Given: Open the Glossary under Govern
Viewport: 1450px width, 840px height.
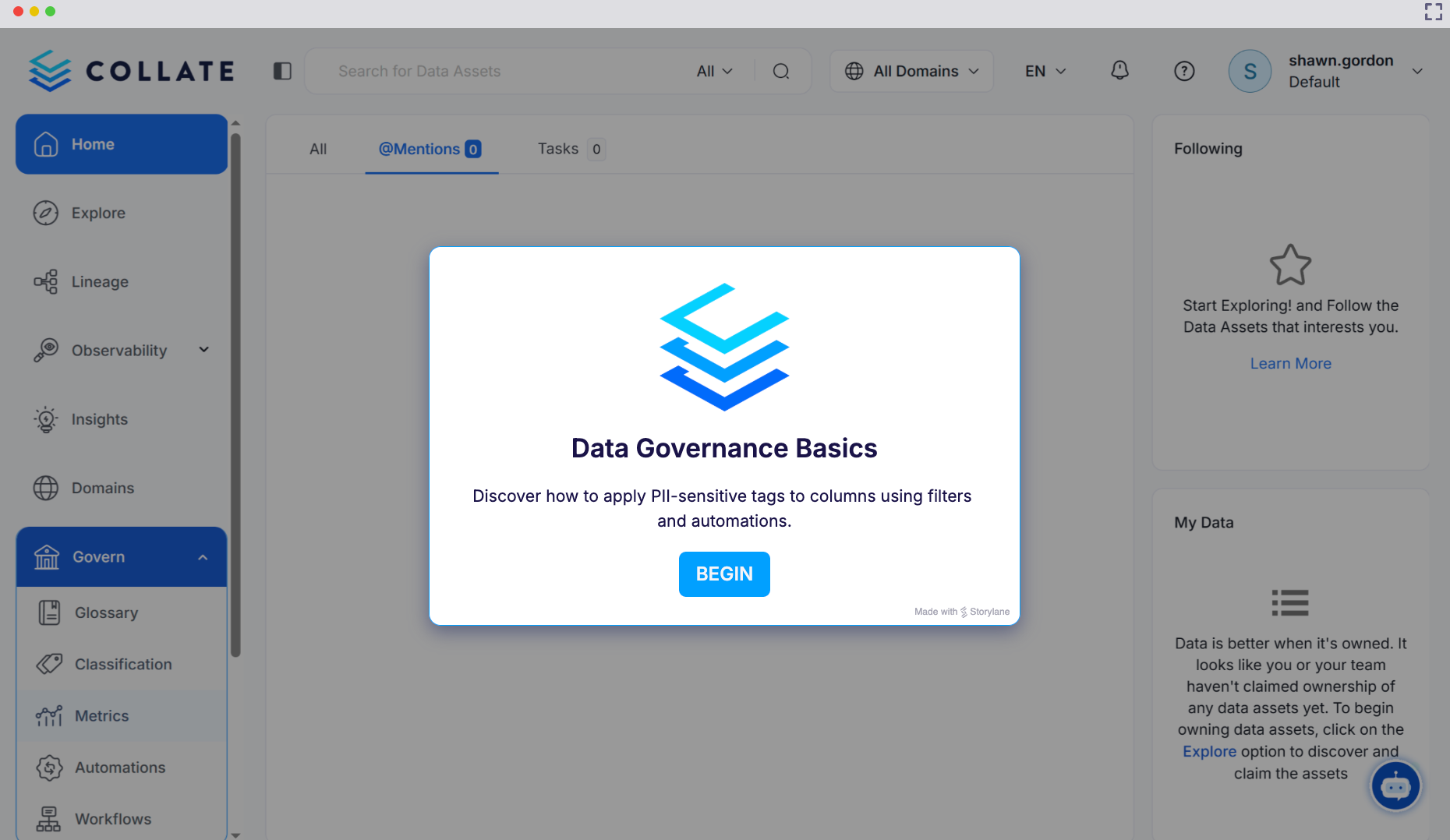Looking at the screenshot, I should coord(105,612).
